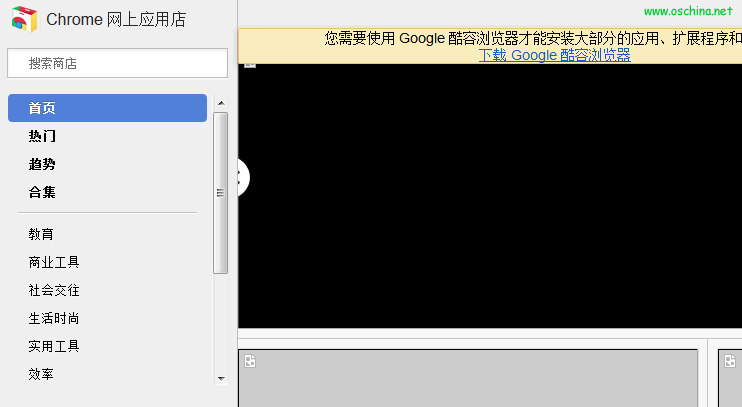This screenshot has height=407, width=742.
Task: Click the sidebar scrollbar down arrow
Action: pyautogui.click(x=221, y=378)
